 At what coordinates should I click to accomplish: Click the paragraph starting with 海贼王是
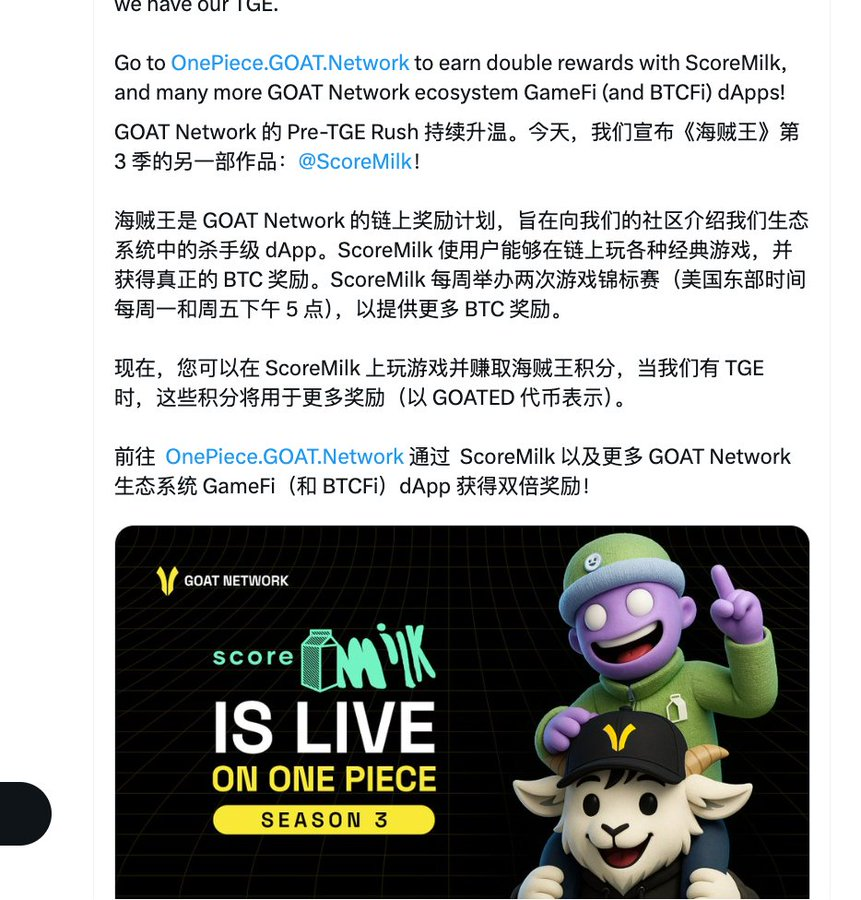coord(461,265)
